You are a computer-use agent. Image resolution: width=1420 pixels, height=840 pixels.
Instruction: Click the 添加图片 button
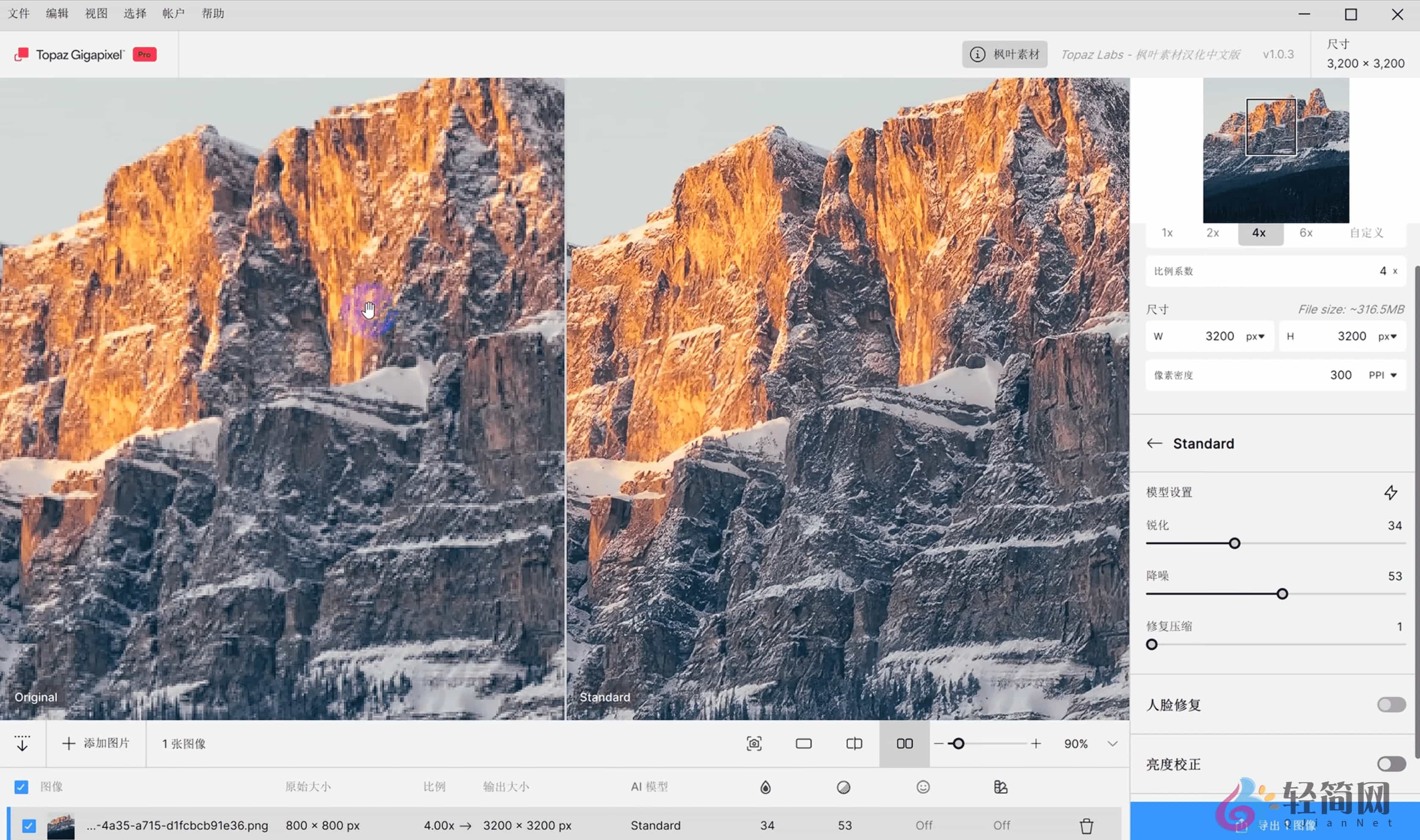[x=95, y=743]
